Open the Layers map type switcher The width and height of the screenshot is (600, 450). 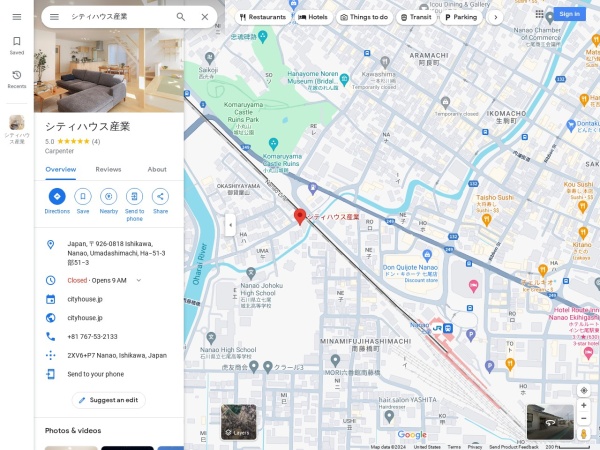[x=238, y=422]
